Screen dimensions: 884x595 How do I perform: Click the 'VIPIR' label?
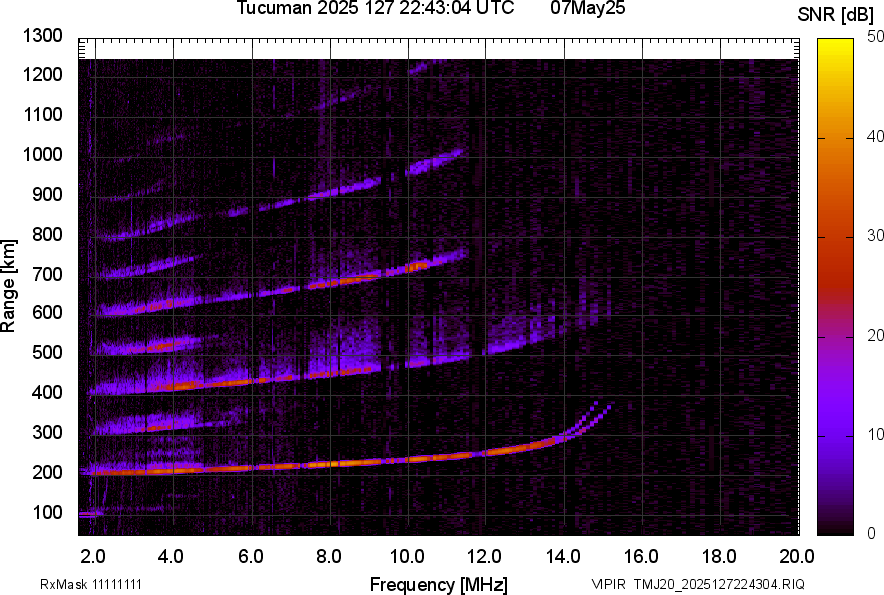click(608, 584)
